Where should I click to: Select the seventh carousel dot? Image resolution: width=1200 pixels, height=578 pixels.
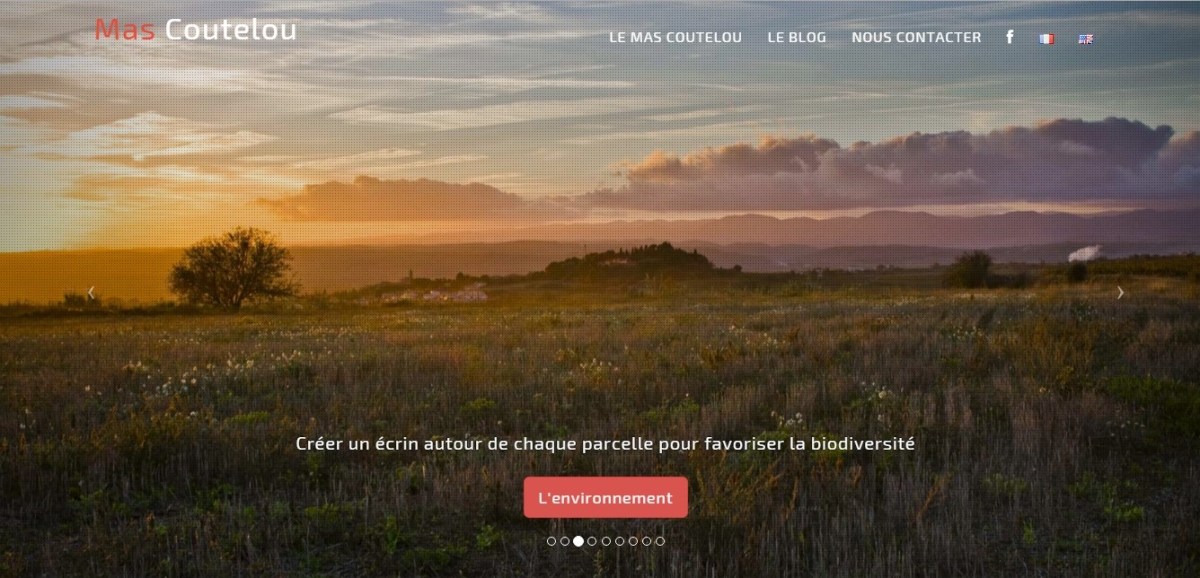(x=633, y=541)
